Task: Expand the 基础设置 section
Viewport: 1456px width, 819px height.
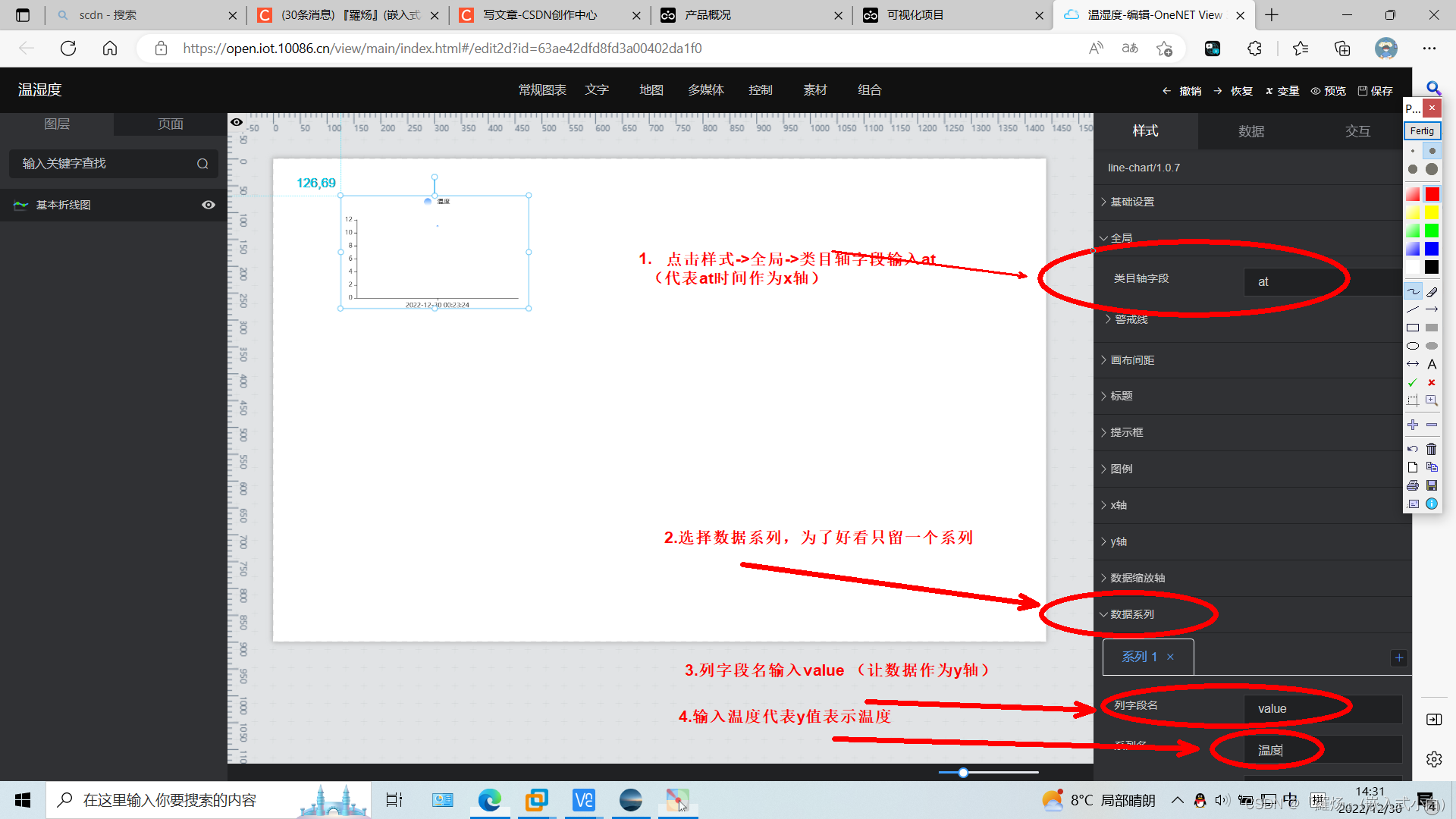Action: (x=1132, y=202)
